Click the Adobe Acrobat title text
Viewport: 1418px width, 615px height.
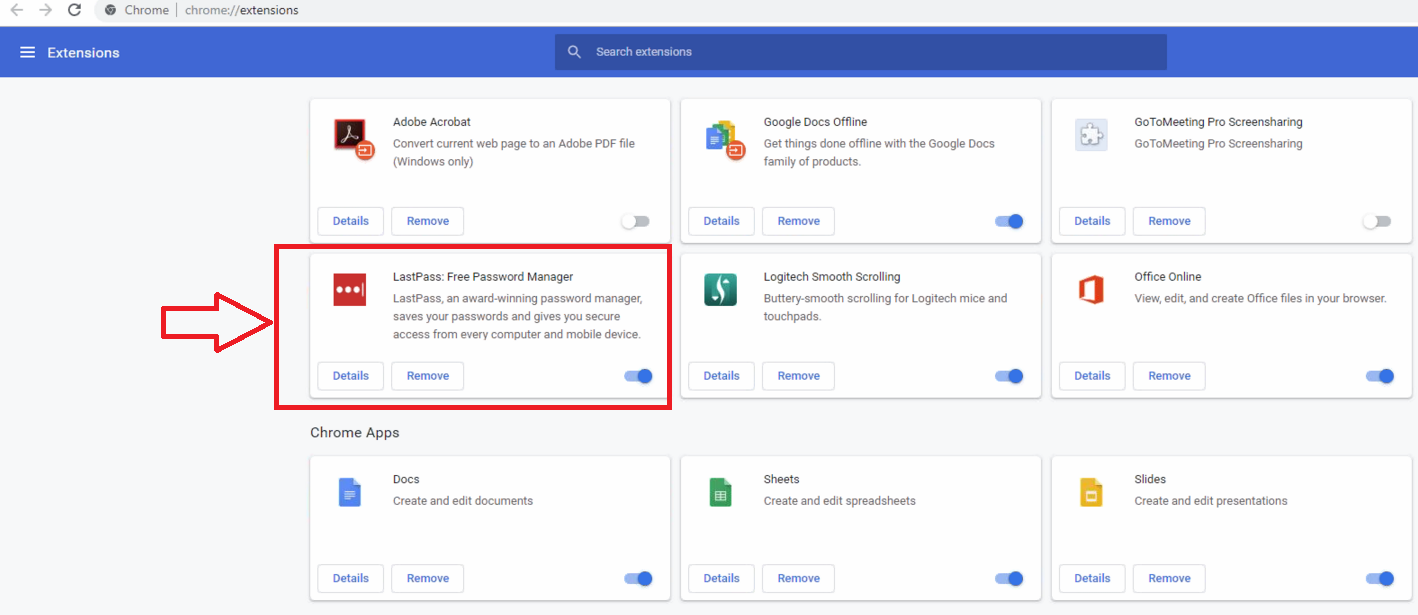[432, 122]
